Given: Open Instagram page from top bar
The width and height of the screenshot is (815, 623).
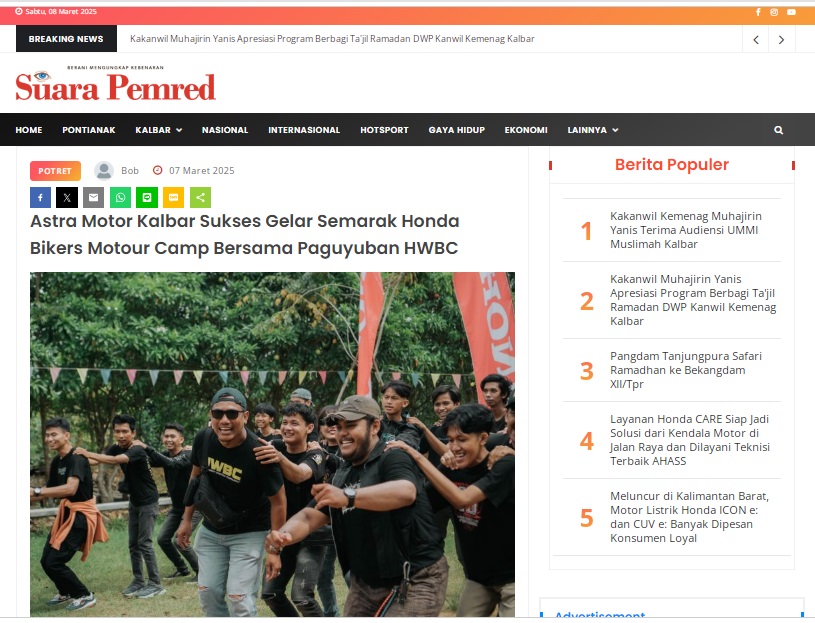Looking at the screenshot, I should point(774,12).
